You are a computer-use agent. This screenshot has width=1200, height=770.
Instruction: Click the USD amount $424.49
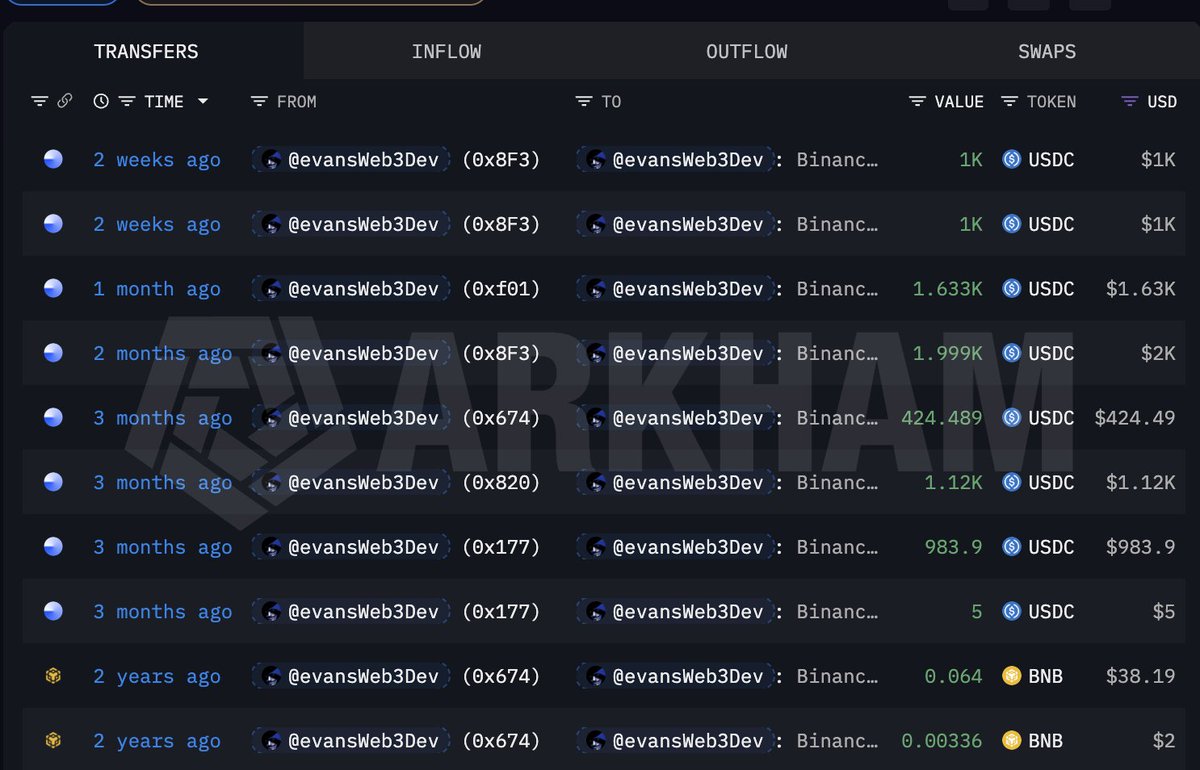point(1135,417)
